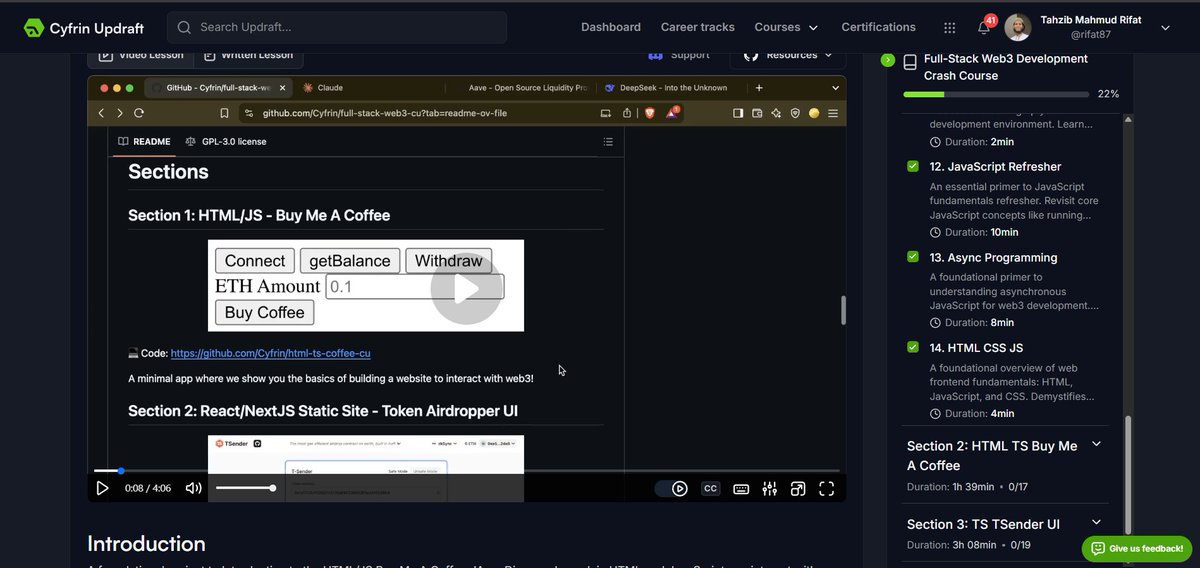Open the Give us feedback button
Viewport: 1200px width, 568px height.
[x=1137, y=548]
